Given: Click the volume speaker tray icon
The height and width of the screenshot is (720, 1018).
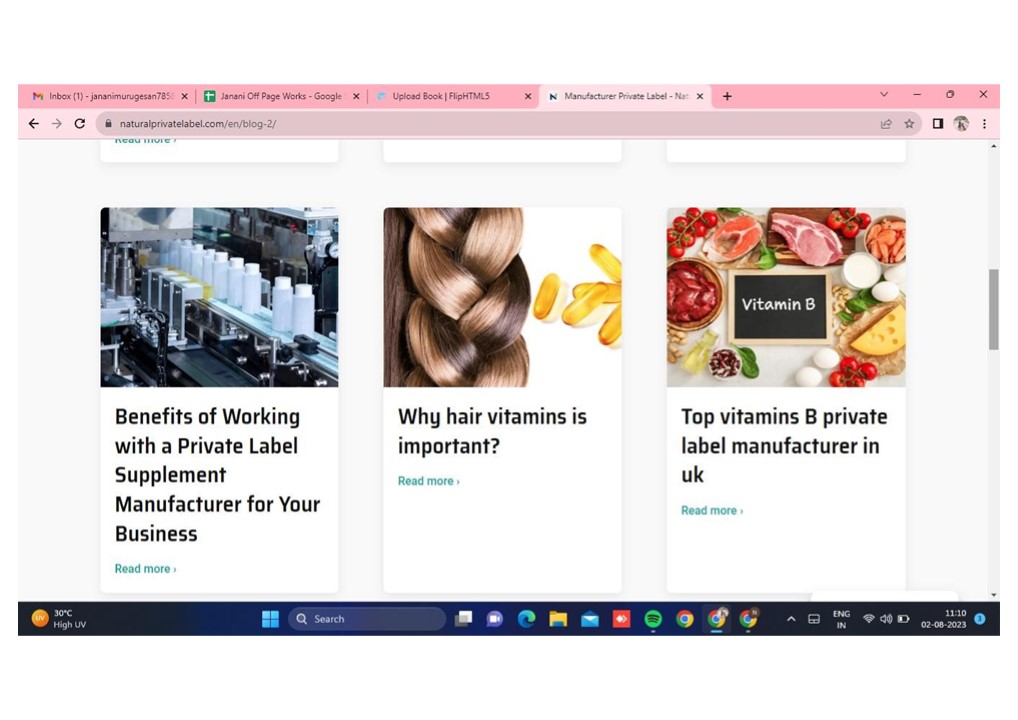Looking at the screenshot, I should coord(886,619).
